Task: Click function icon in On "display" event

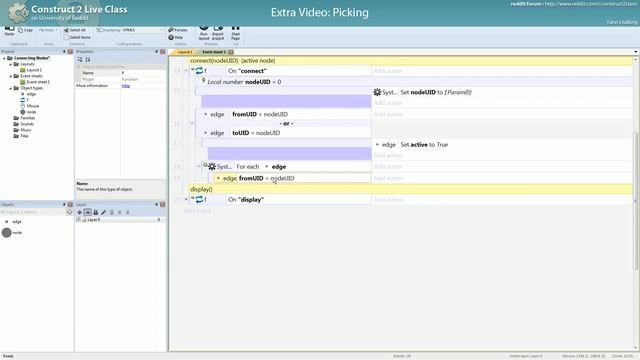Action: (199, 199)
